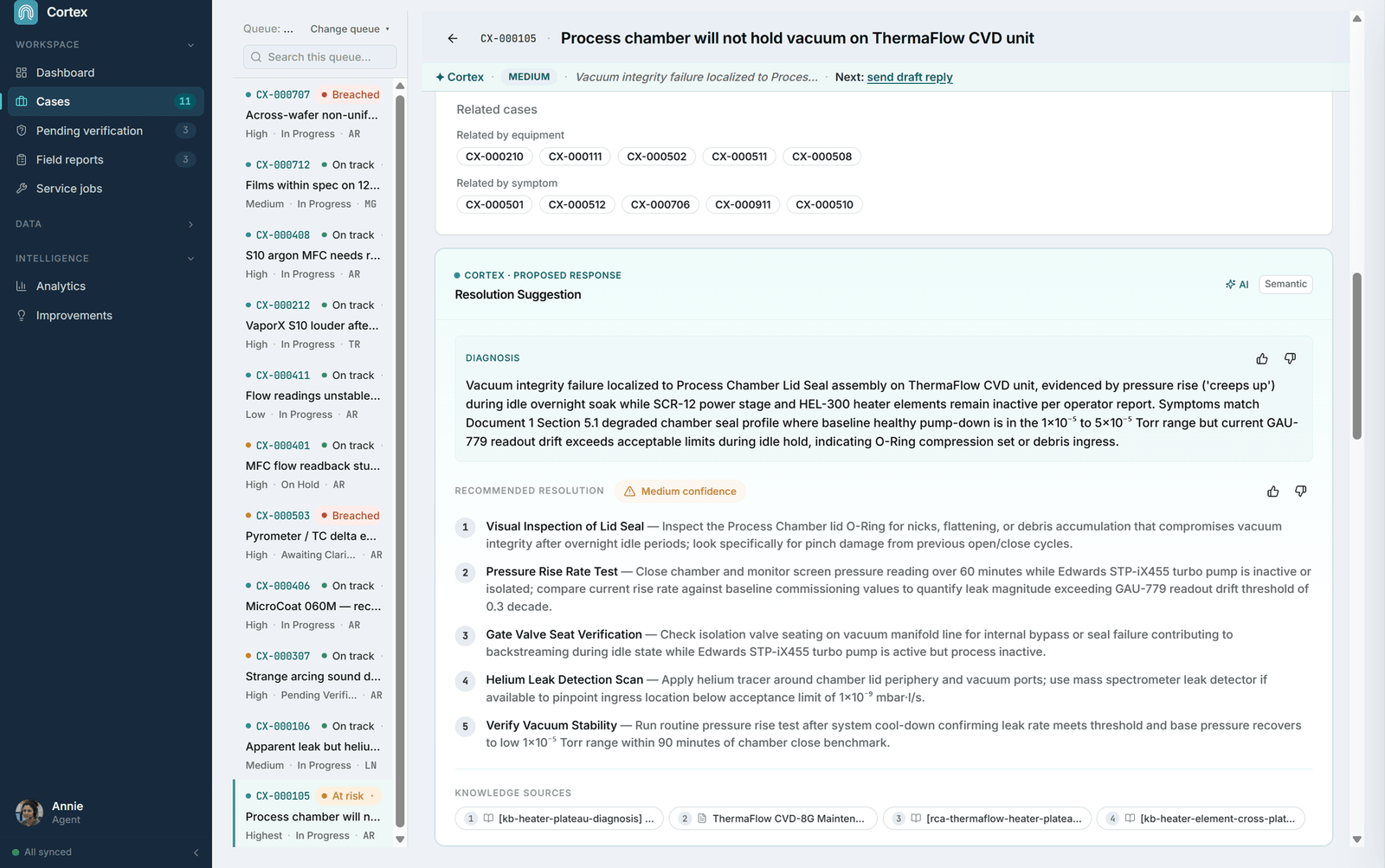The width and height of the screenshot is (1385, 868).
Task: Click main page scroll-down arrow
Action: (1356, 839)
